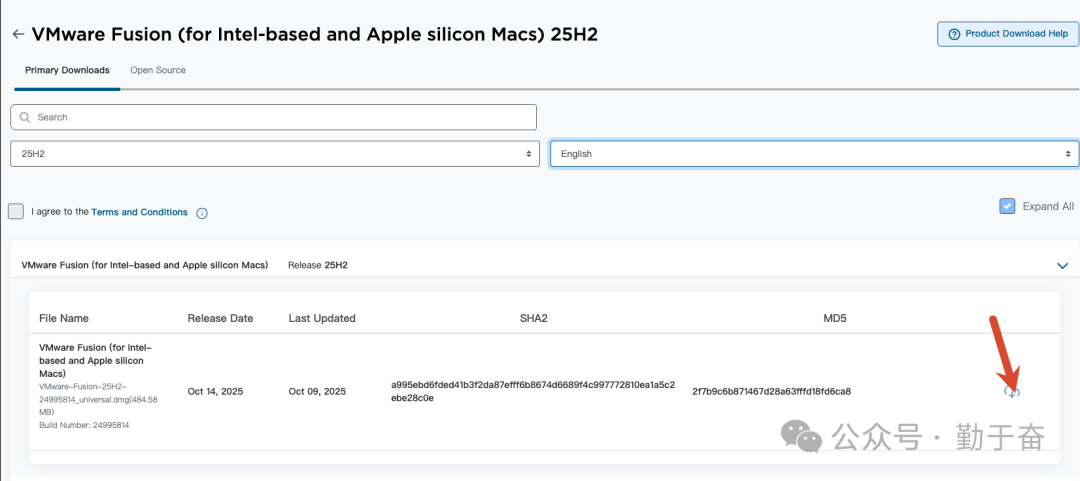
Task: Toggle the Expand All checkbox
Action: tap(1007, 206)
